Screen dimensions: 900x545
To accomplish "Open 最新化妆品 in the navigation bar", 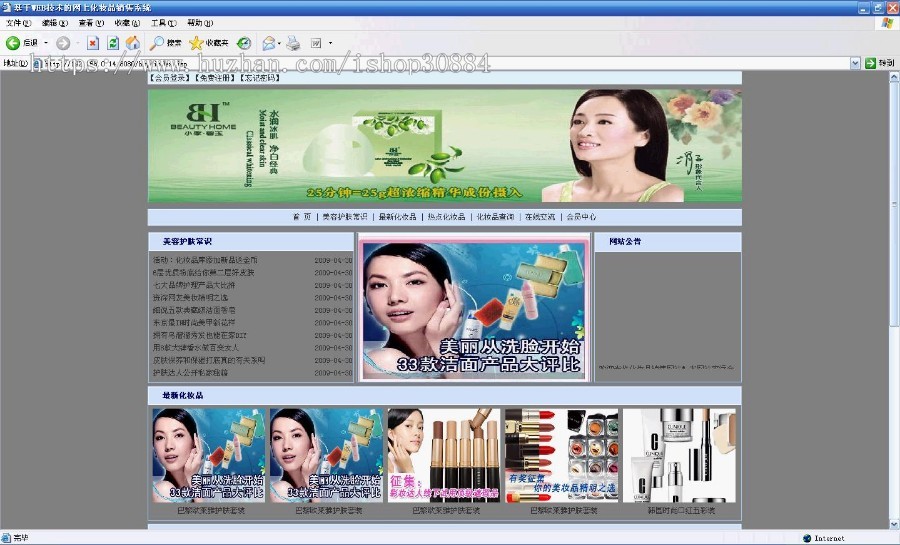I will point(397,217).
